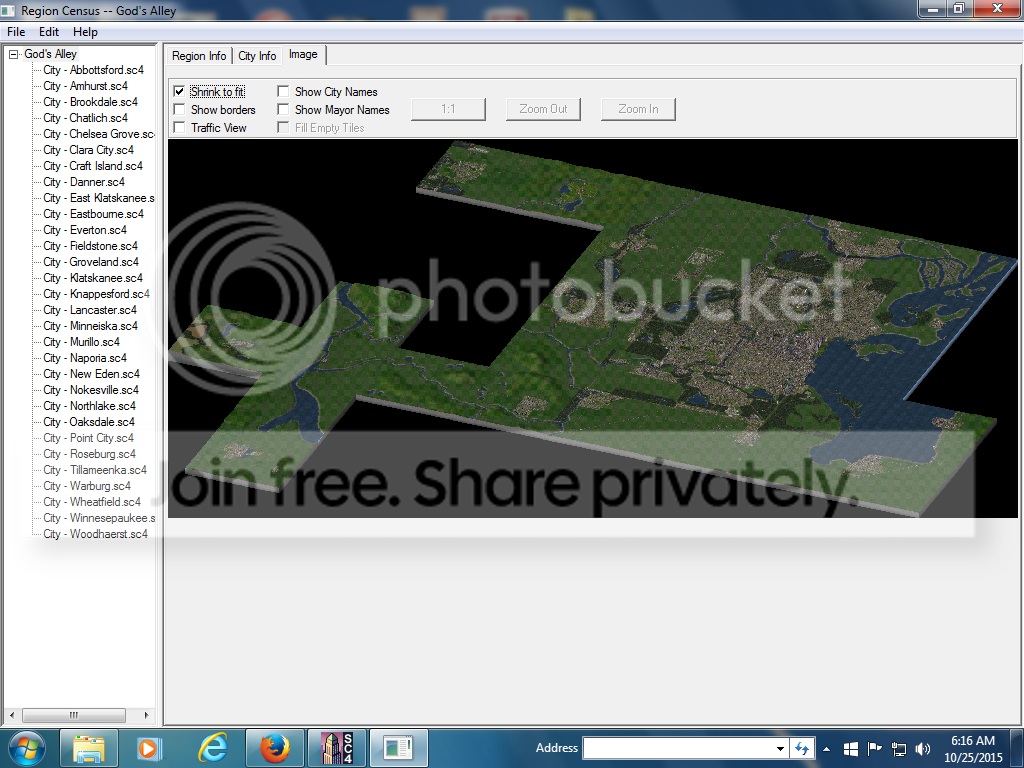Select City - Knappesford.sc4
The height and width of the screenshot is (768, 1024).
pos(97,294)
